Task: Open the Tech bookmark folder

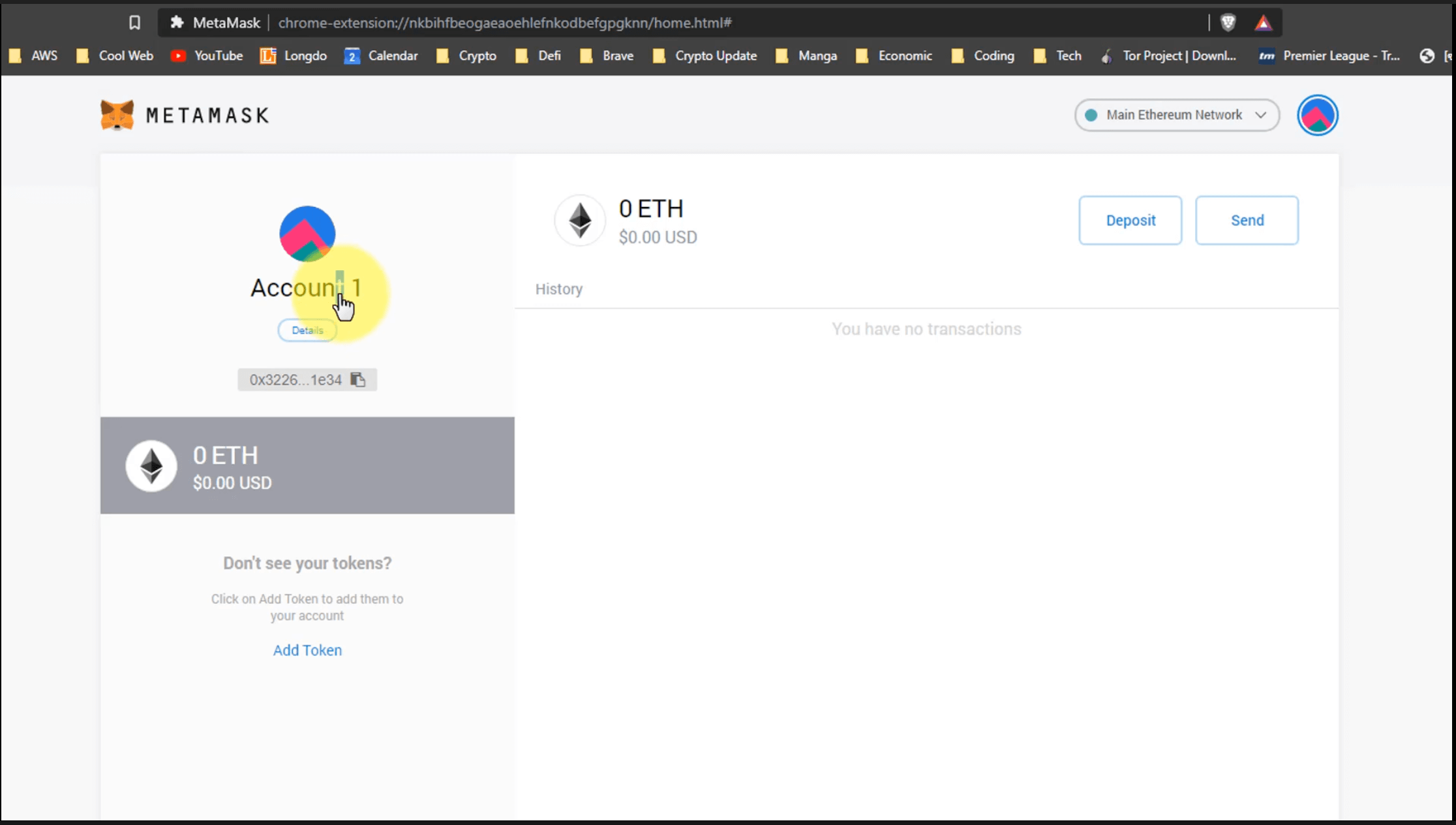Action: pos(1057,56)
